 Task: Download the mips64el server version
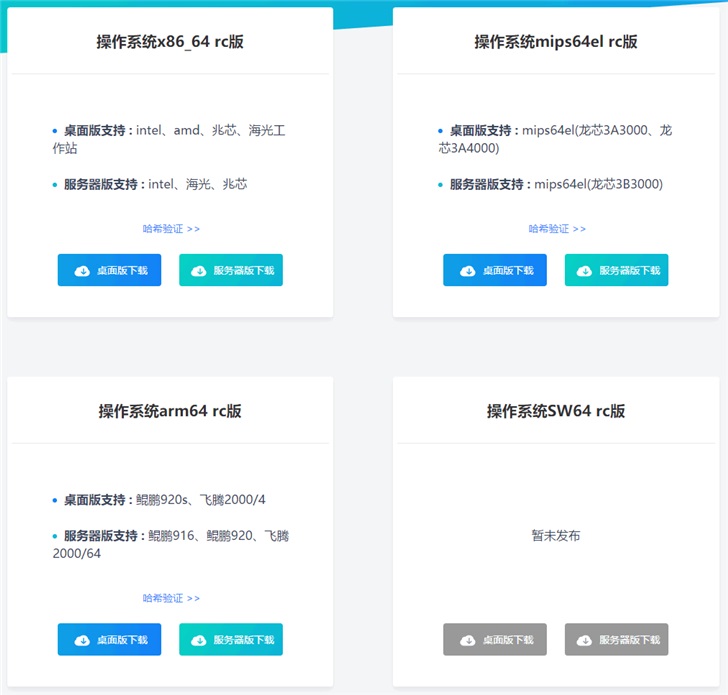click(x=617, y=270)
